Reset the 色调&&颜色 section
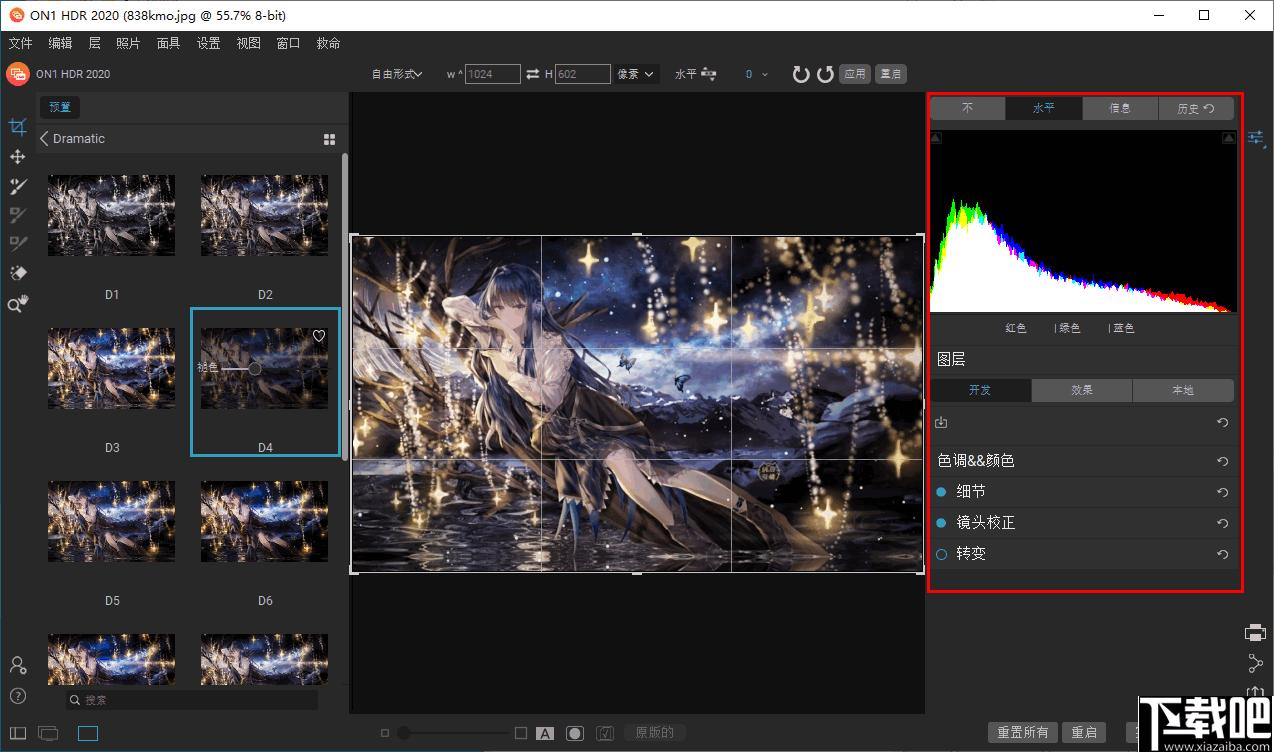Image resolution: width=1274 pixels, height=752 pixels. coord(1222,461)
